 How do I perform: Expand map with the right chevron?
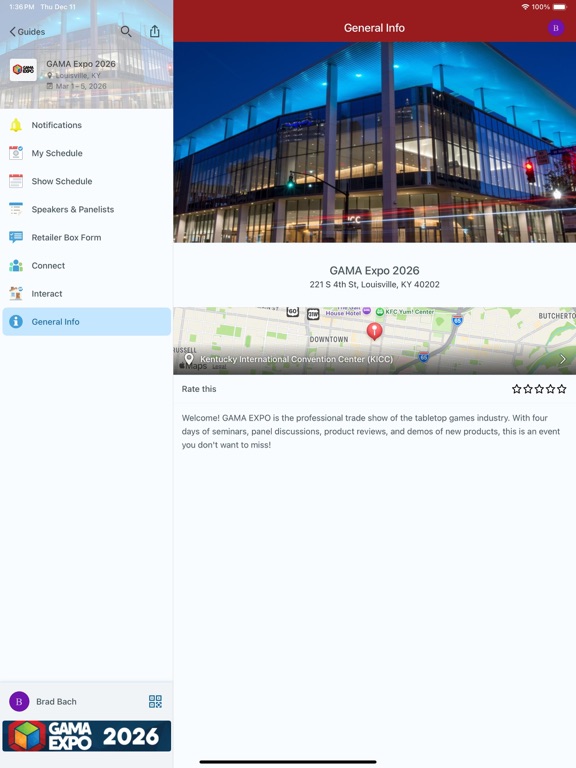(x=563, y=359)
